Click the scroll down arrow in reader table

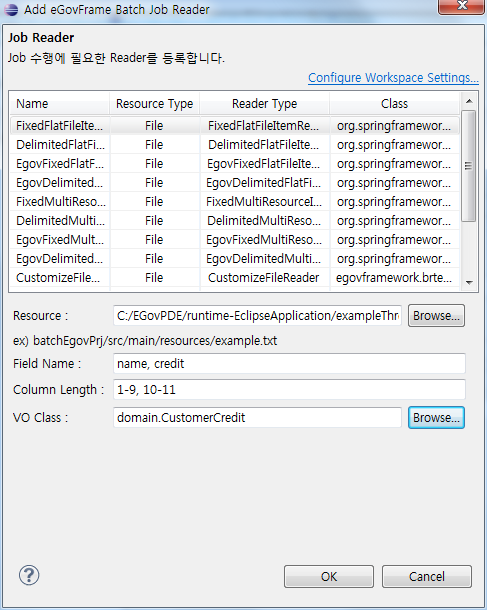click(x=469, y=282)
